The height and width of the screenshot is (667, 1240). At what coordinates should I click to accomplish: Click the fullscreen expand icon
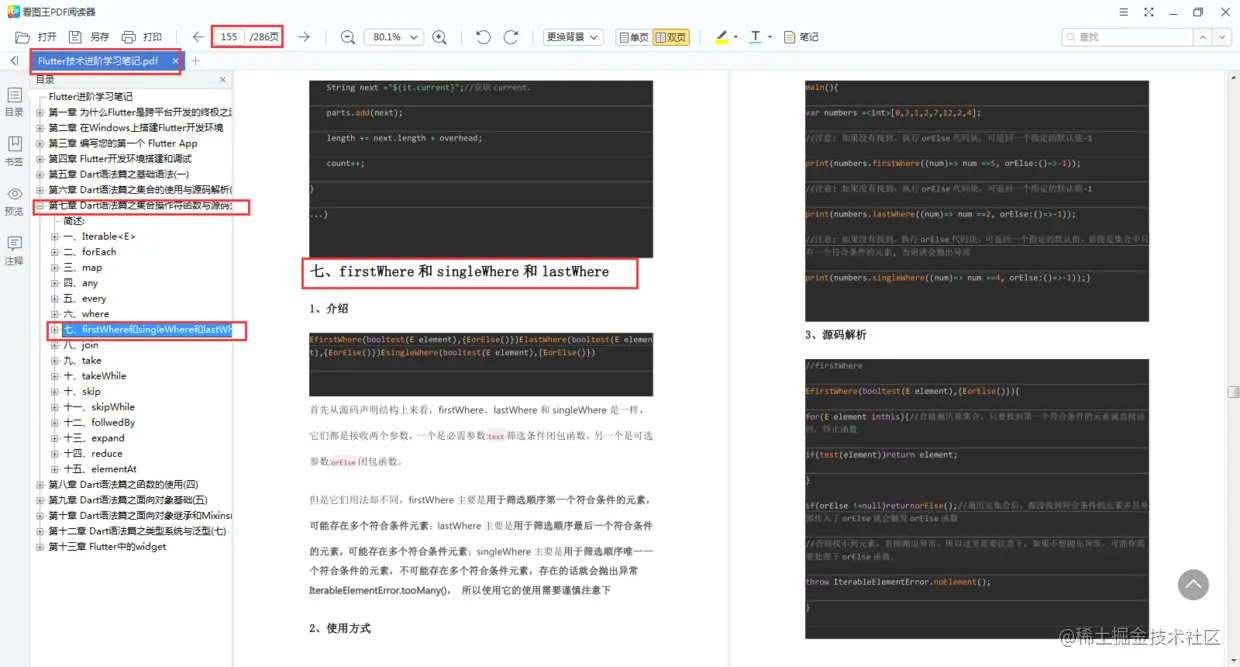coord(1148,12)
